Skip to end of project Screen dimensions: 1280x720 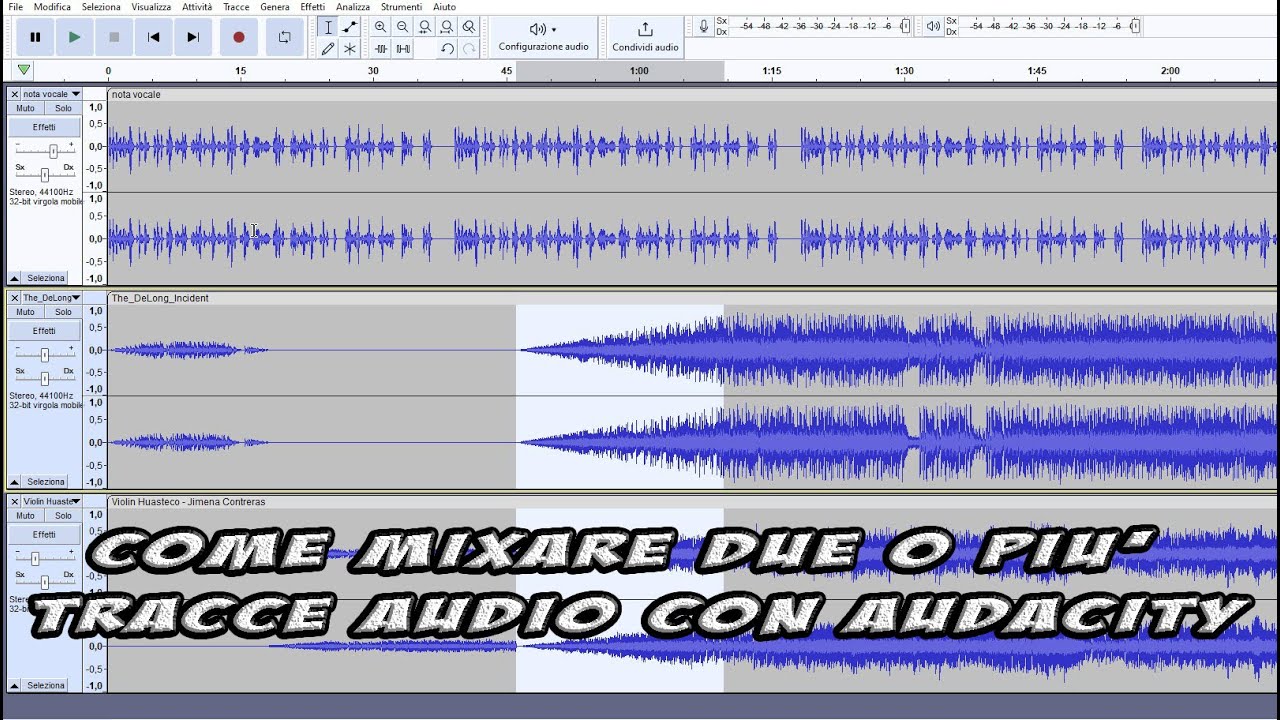(x=193, y=37)
